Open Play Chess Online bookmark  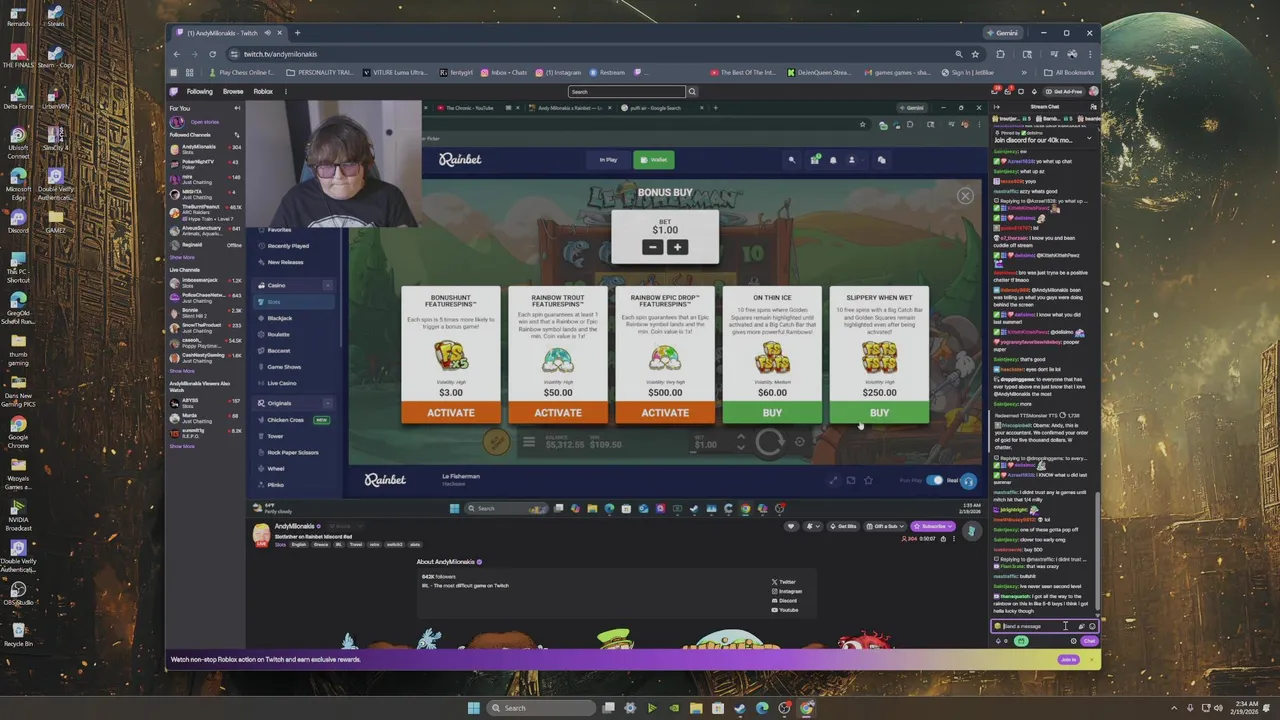point(241,72)
